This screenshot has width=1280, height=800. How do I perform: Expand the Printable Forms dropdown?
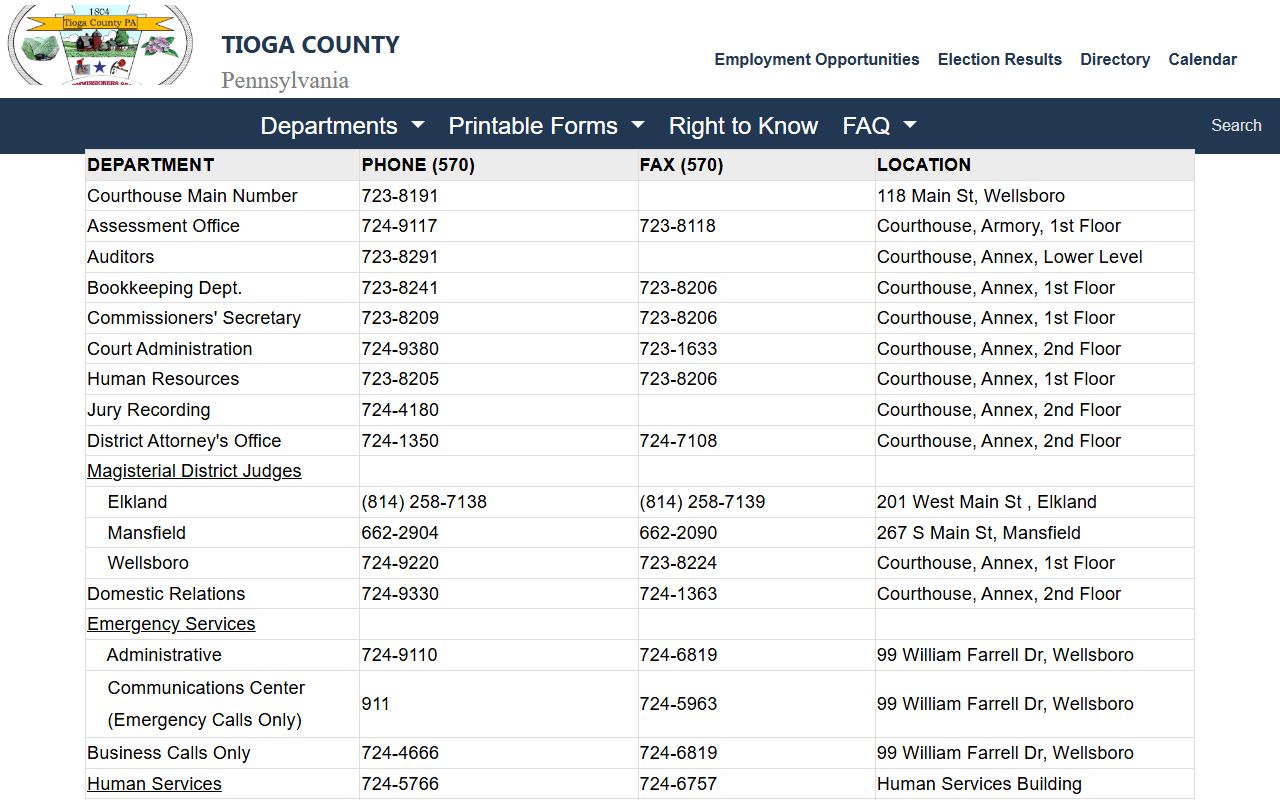pos(546,126)
